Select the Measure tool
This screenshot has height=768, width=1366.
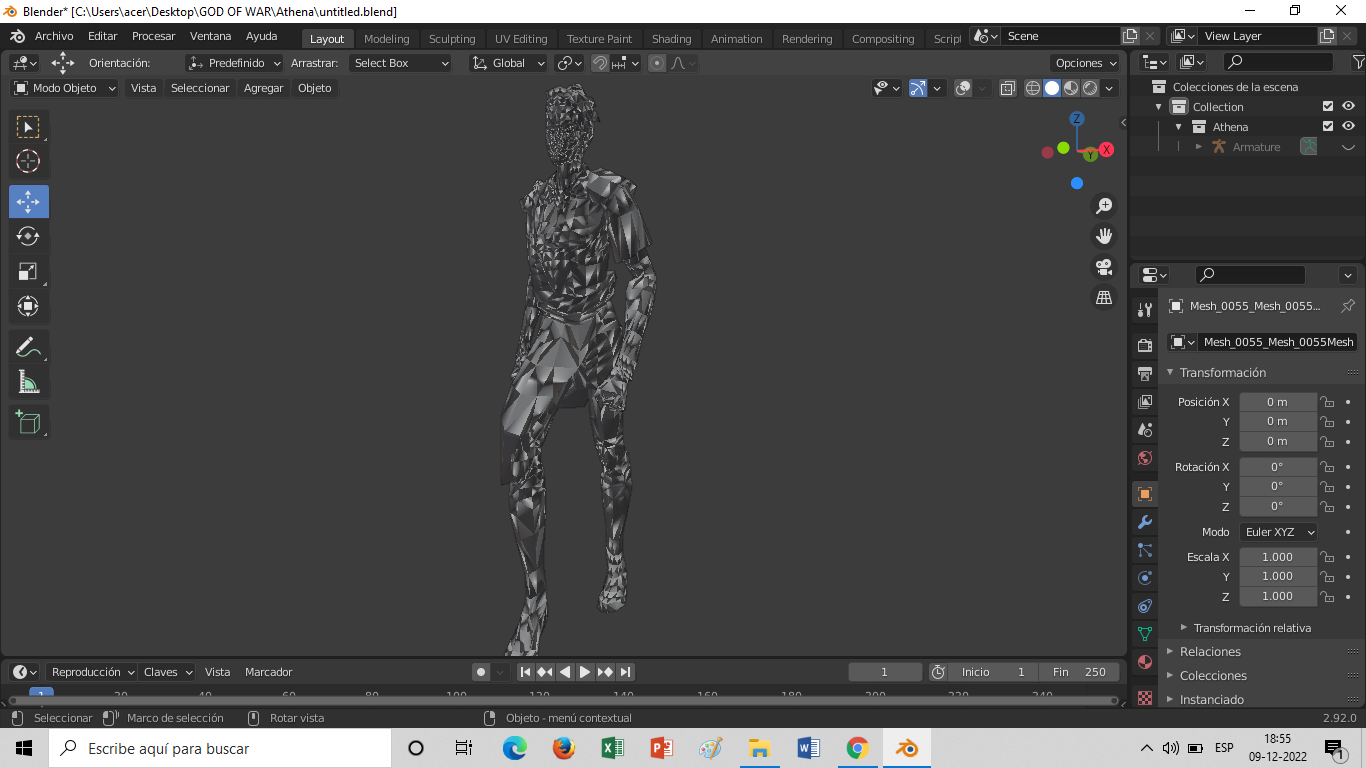click(x=28, y=382)
